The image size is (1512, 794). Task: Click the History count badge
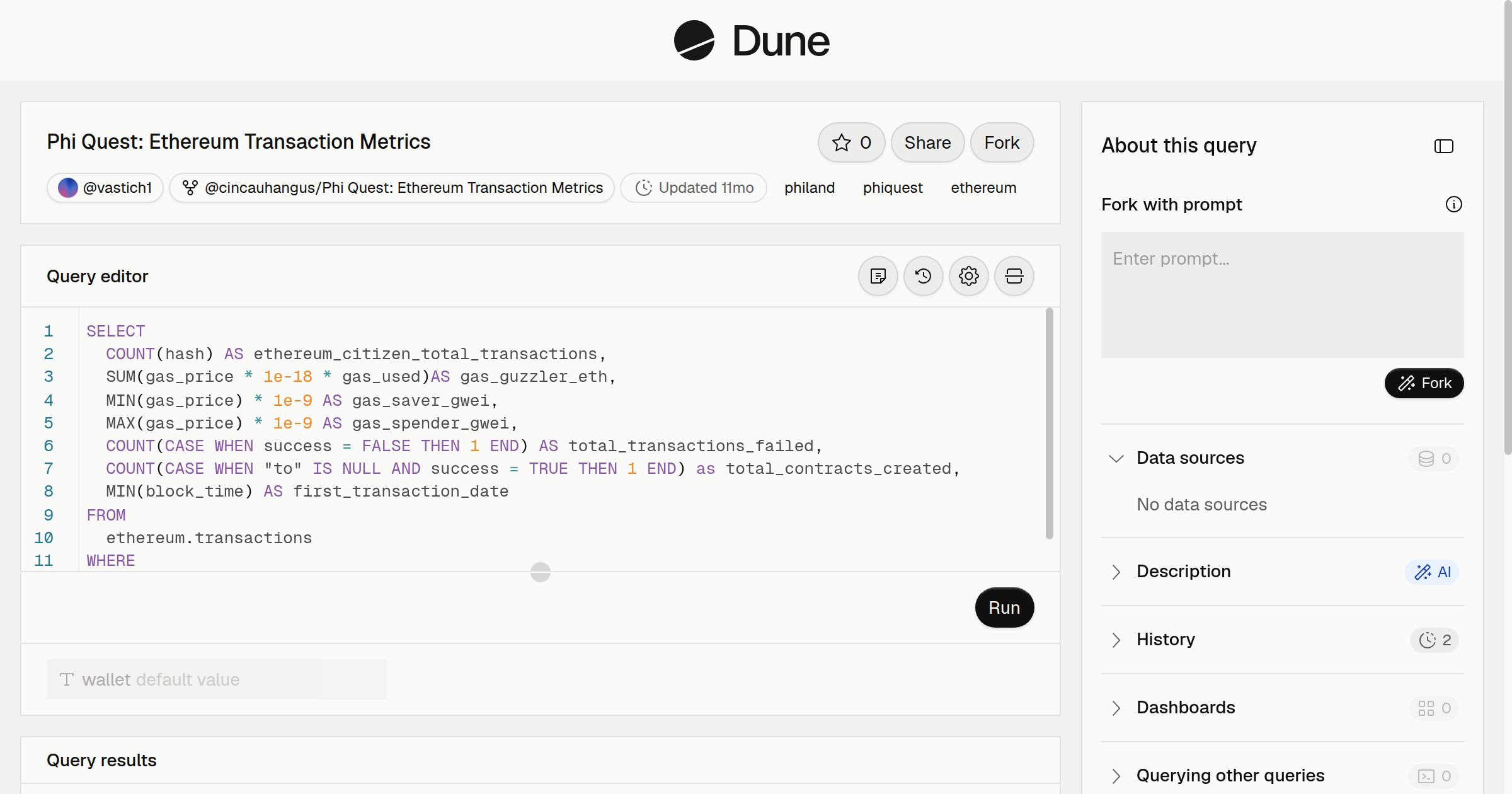click(1435, 640)
